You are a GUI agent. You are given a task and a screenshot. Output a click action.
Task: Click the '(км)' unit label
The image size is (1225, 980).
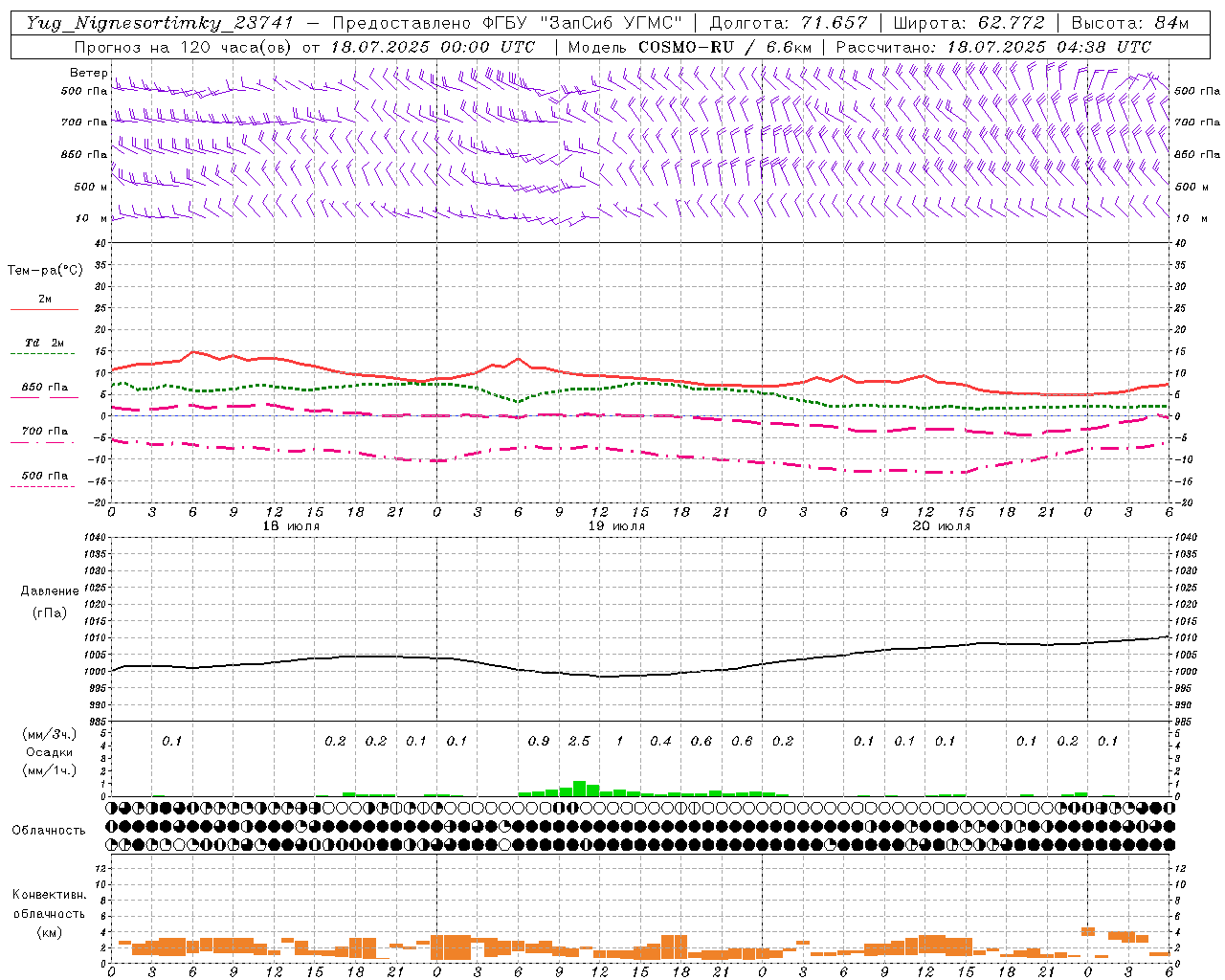pyautogui.click(x=49, y=932)
